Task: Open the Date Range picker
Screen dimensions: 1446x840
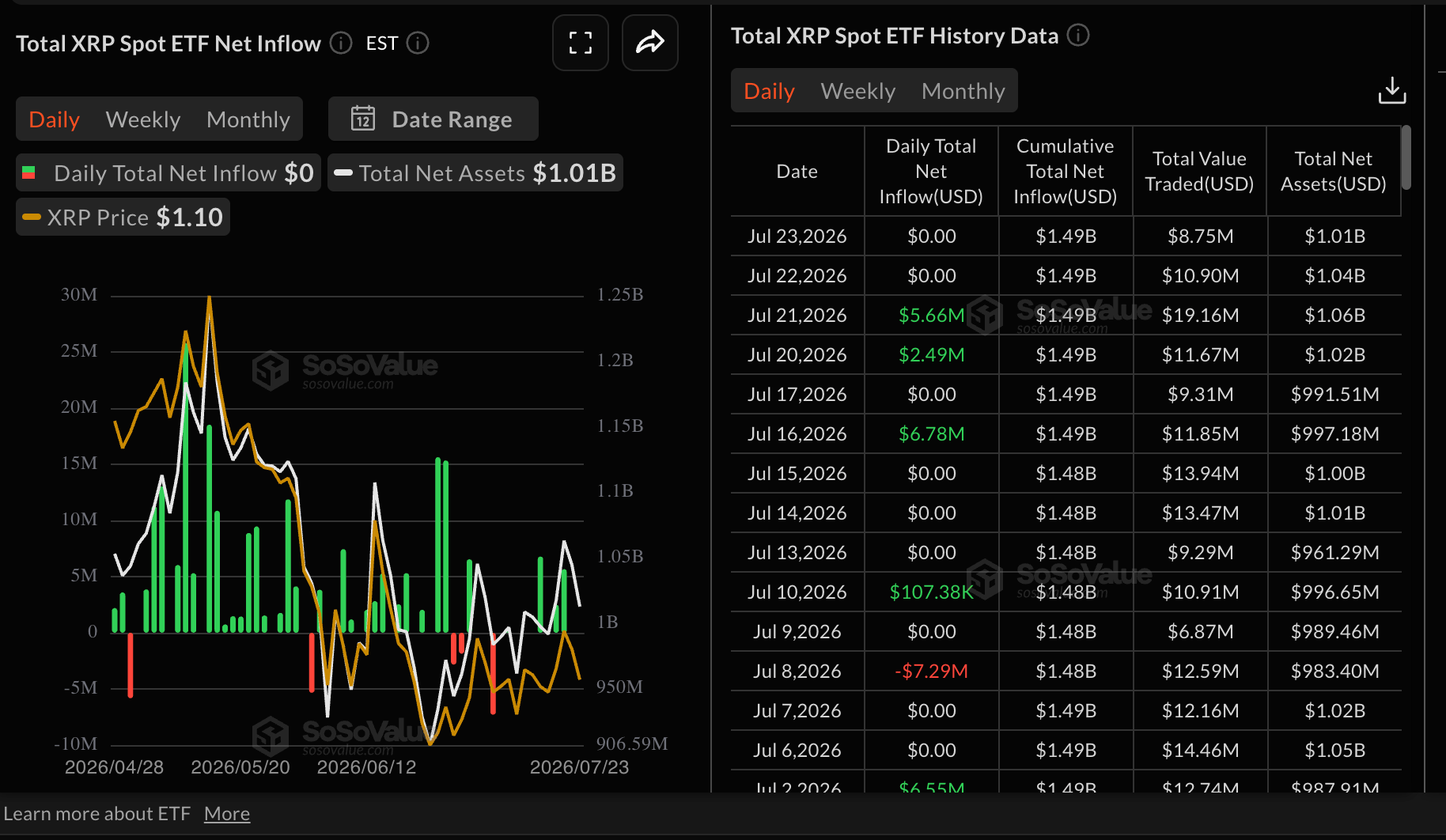Action: tap(433, 119)
